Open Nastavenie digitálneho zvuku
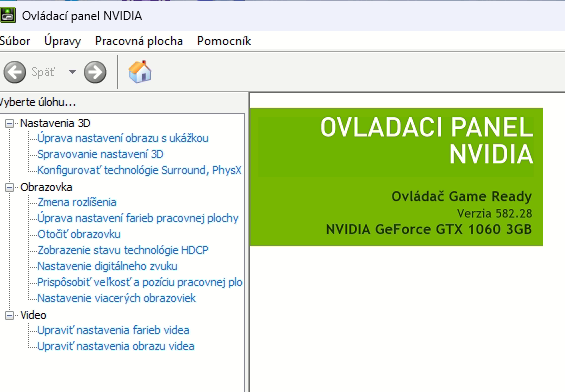 pos(107,266)
